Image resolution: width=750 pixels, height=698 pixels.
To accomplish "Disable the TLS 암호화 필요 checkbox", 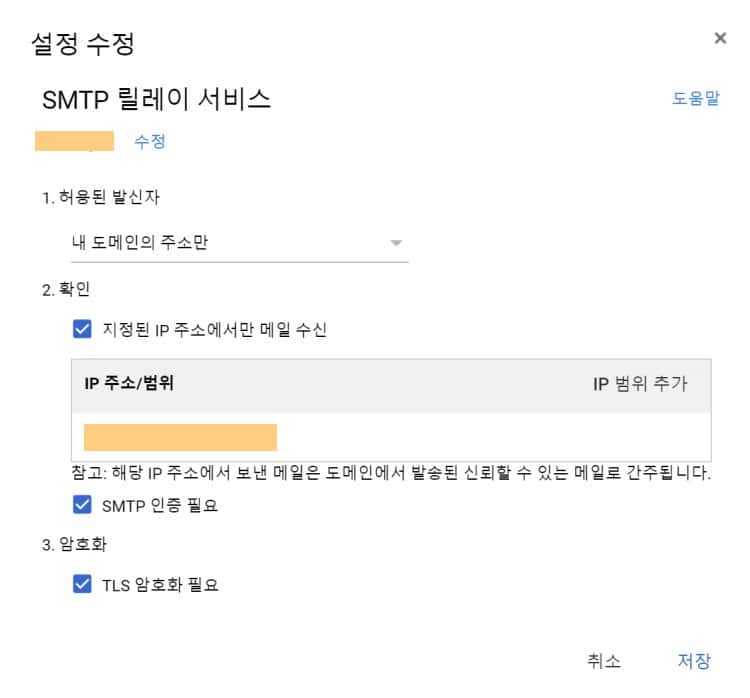I will pos(83,584).
